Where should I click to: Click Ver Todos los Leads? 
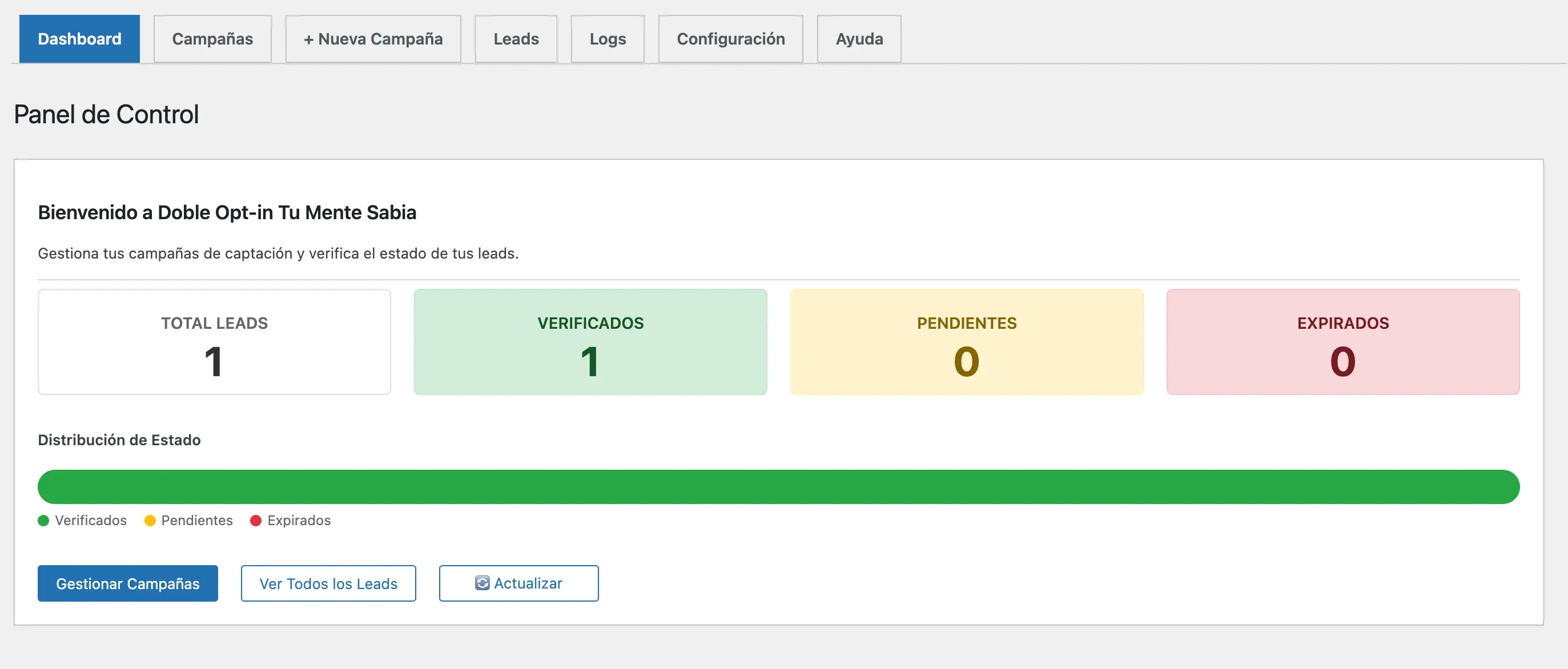pyautogui.click(x=328, y=583)
